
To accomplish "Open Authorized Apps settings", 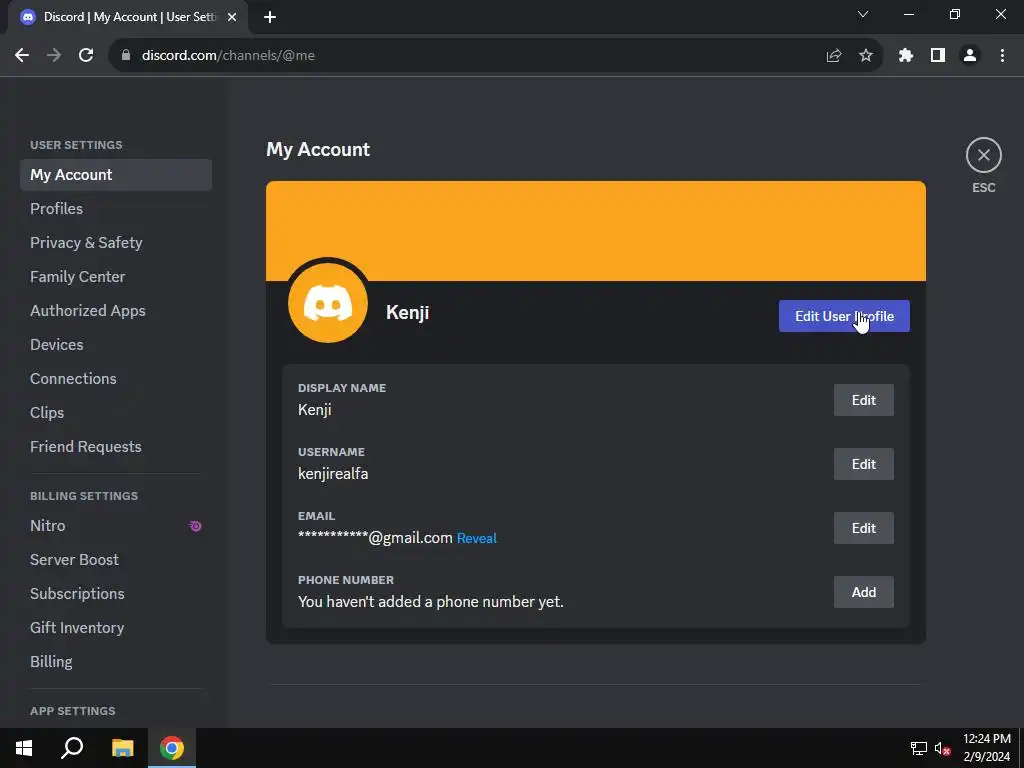I will (116, 311).
